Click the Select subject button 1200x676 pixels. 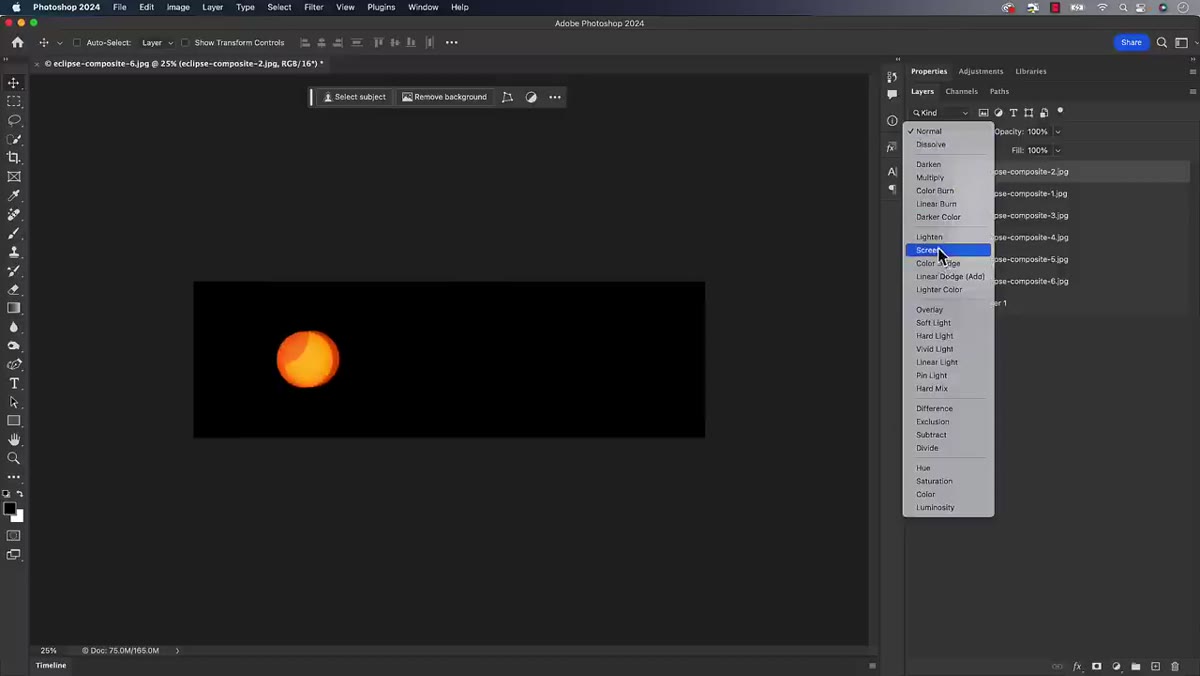coord(354,97)
